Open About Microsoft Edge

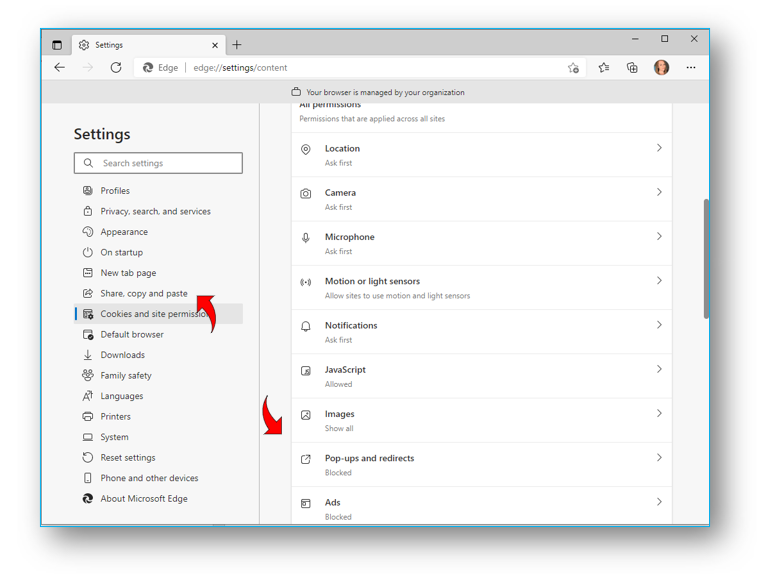point(158,499)
